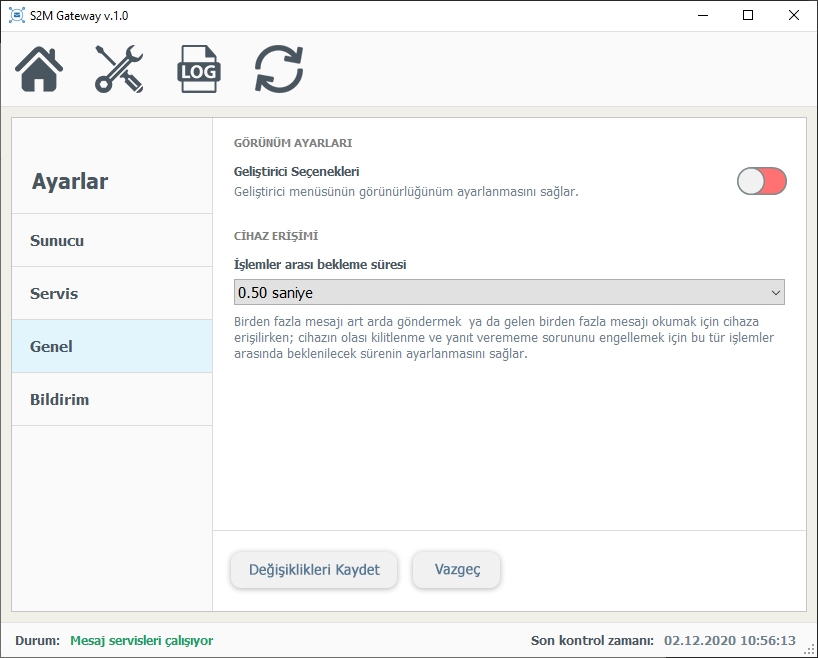This screenshot has height=658, width=818.
Task: Click the Ayarlar sidebar heading
Action: [x=70, y=182]
